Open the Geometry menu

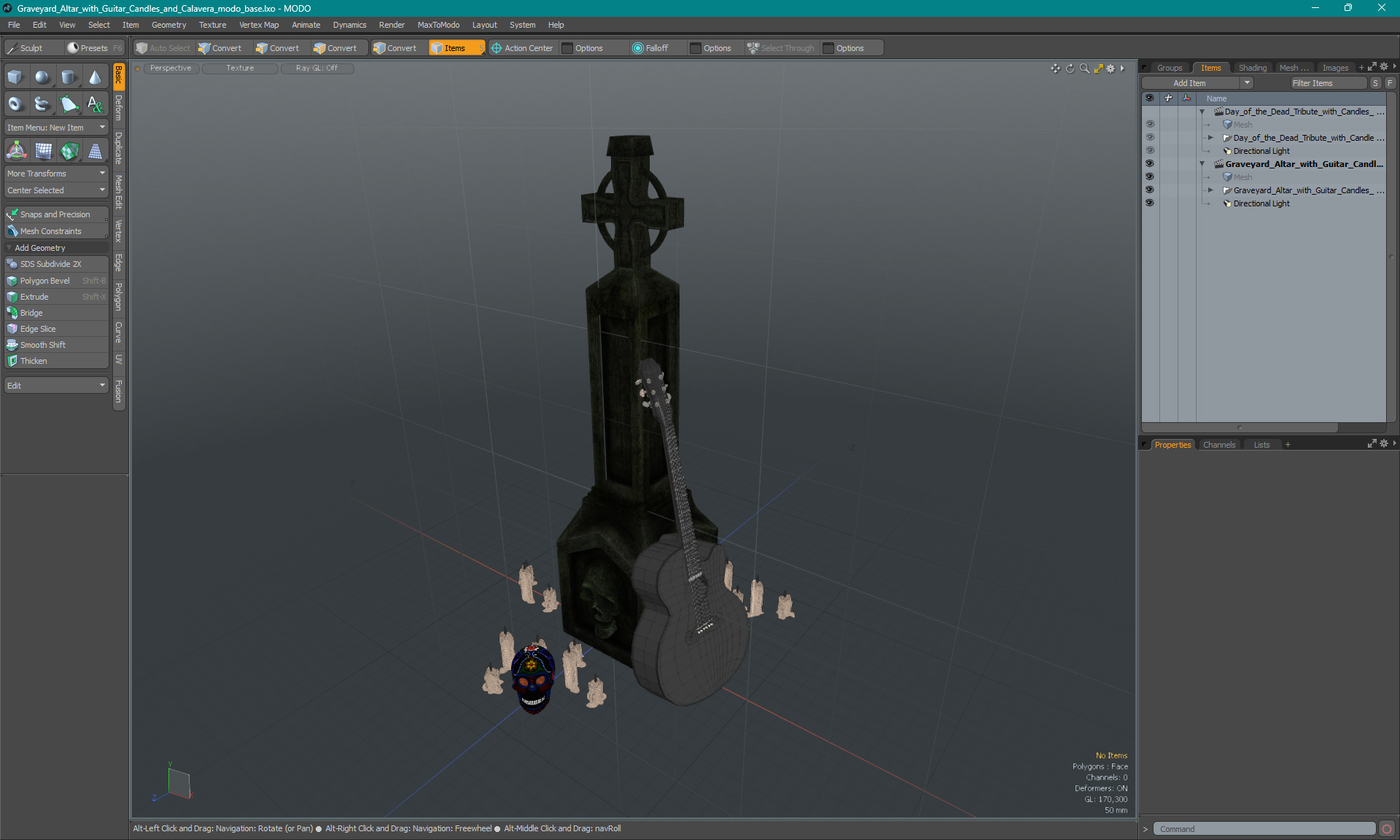coord(168,25)
